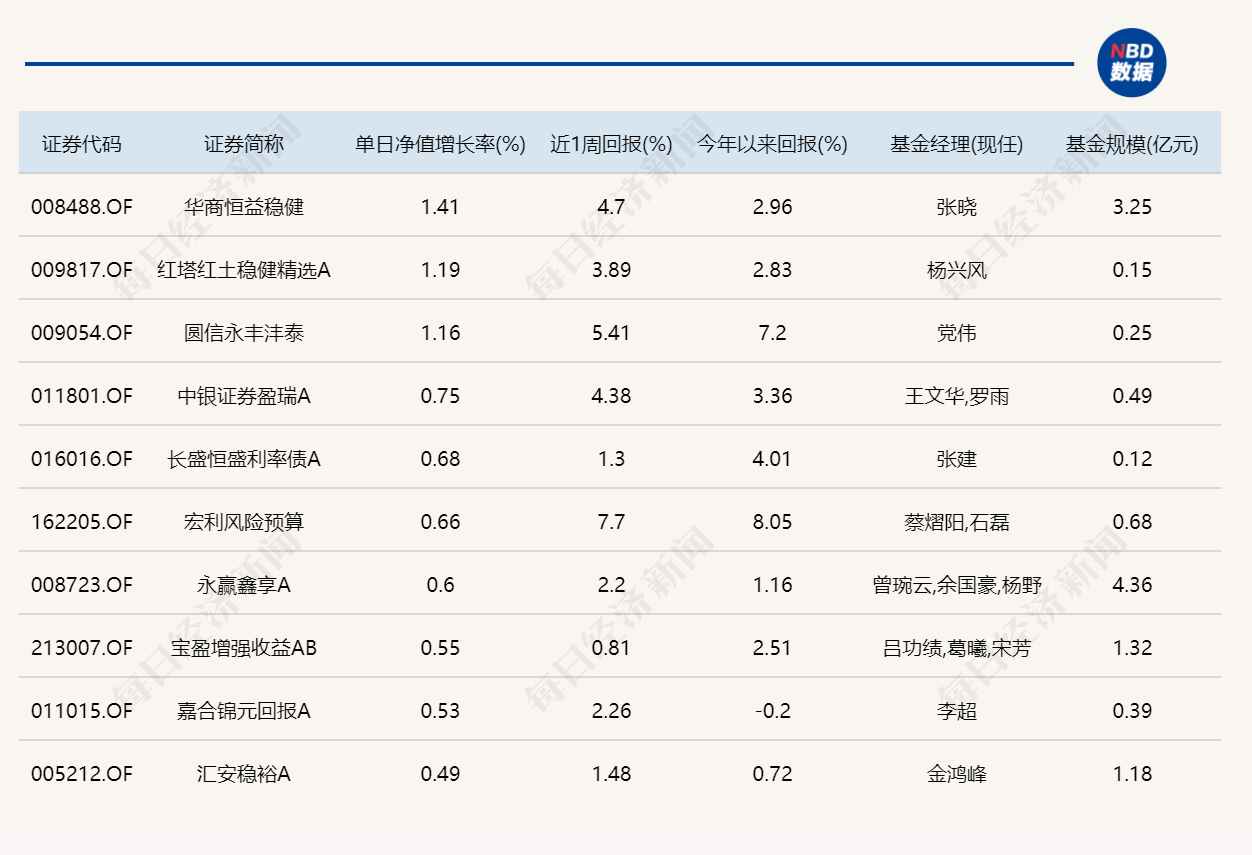Click managers 蔡熠阳,石磊
Viewport: 1252px width, 855px height.
tap(953, 522)
